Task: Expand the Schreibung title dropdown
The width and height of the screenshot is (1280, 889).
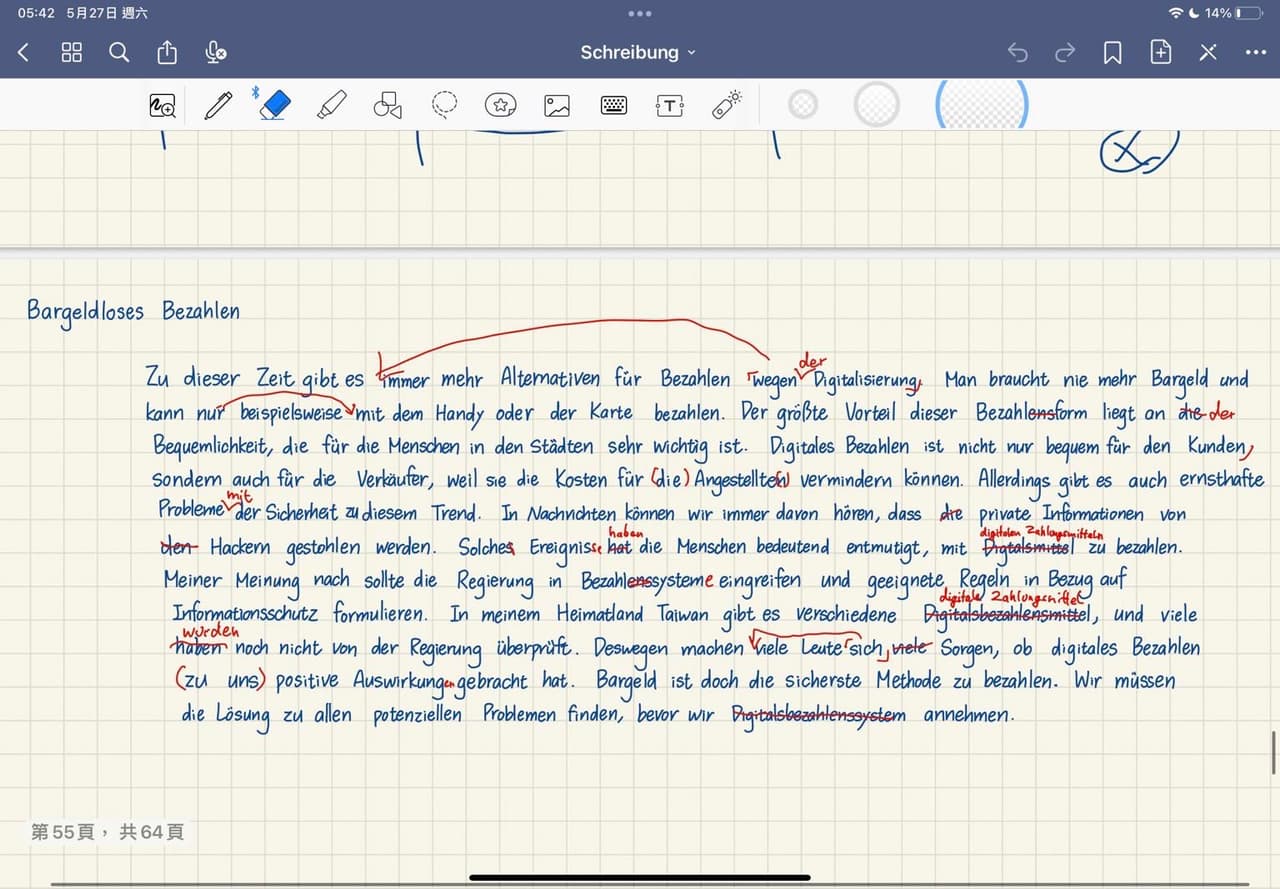Action: [x=638, y=53]
